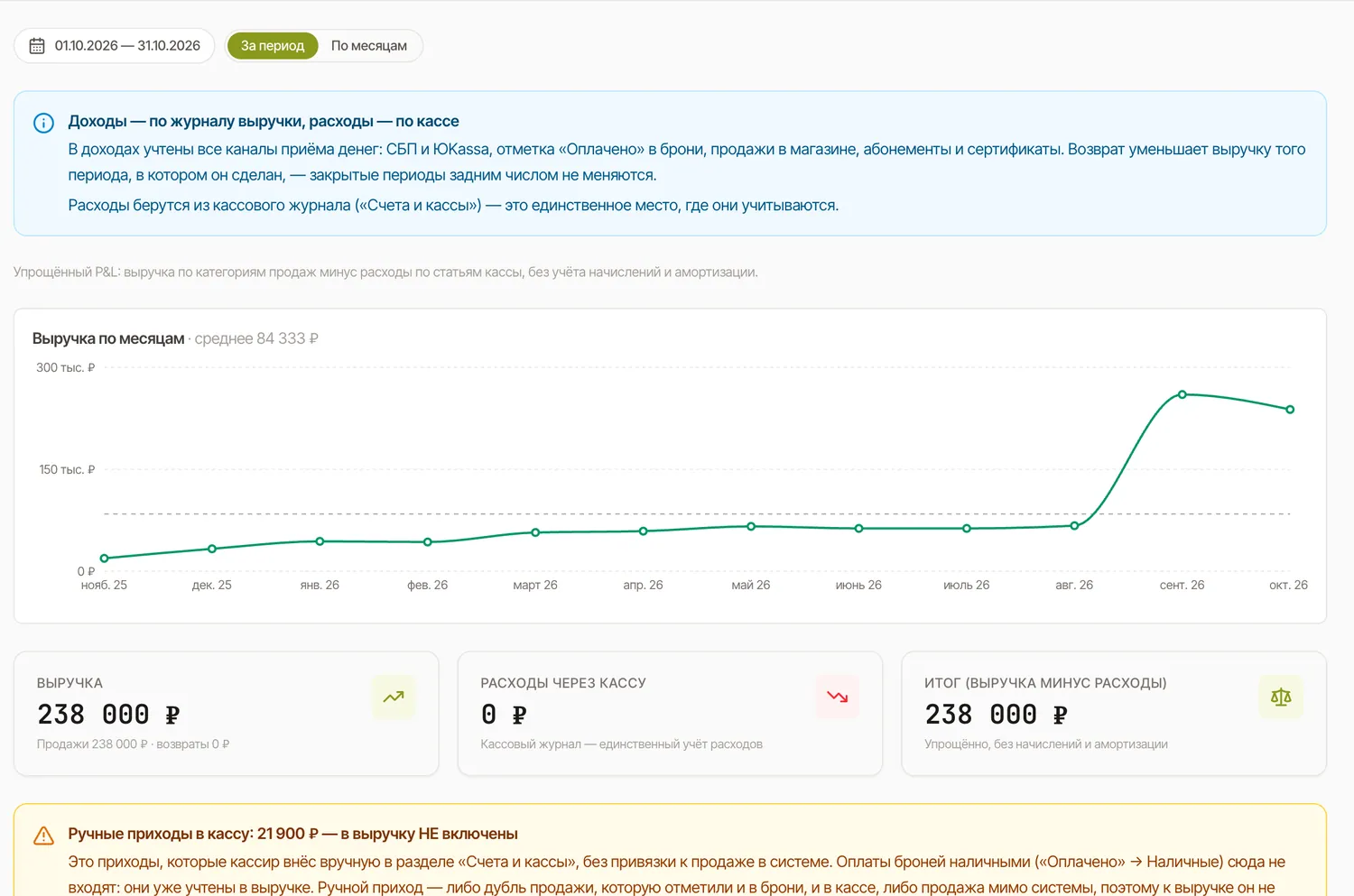Click the сент. 26 peak data point

click(x=1182, y=394)
